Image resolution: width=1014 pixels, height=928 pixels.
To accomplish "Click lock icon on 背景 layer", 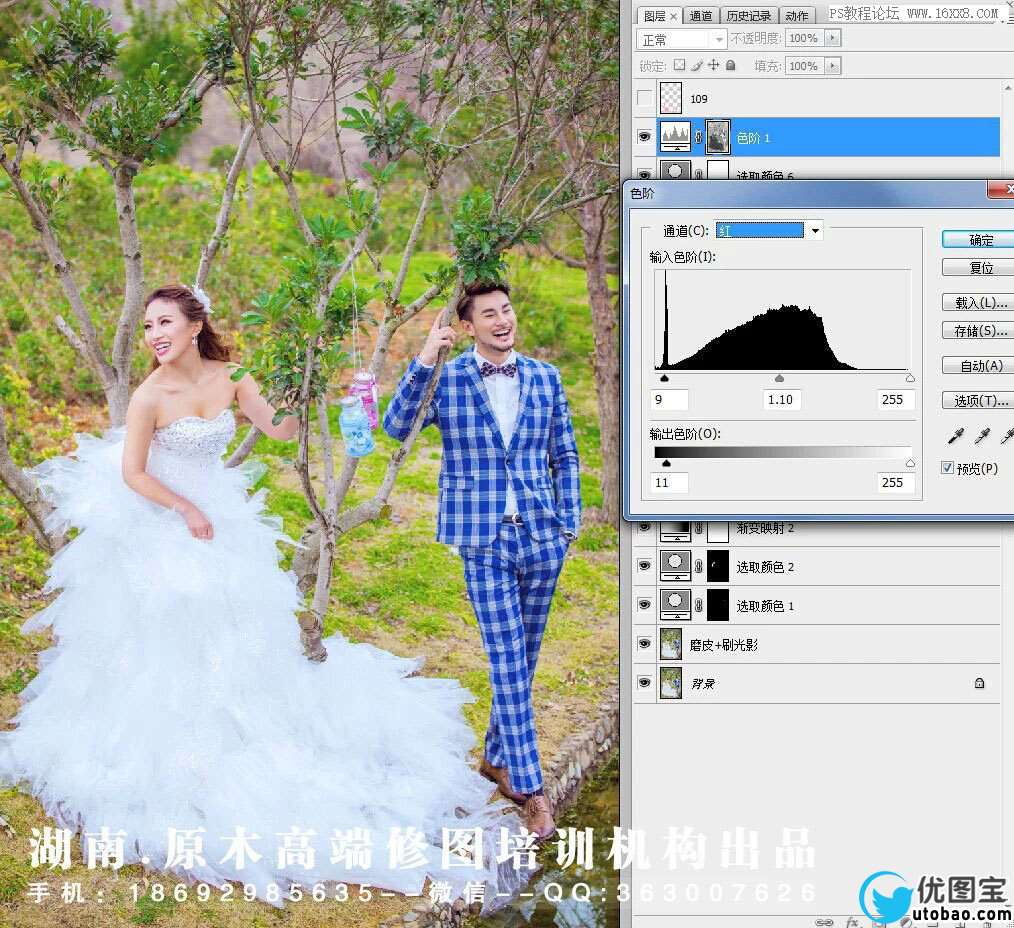I will click(979, 683).
